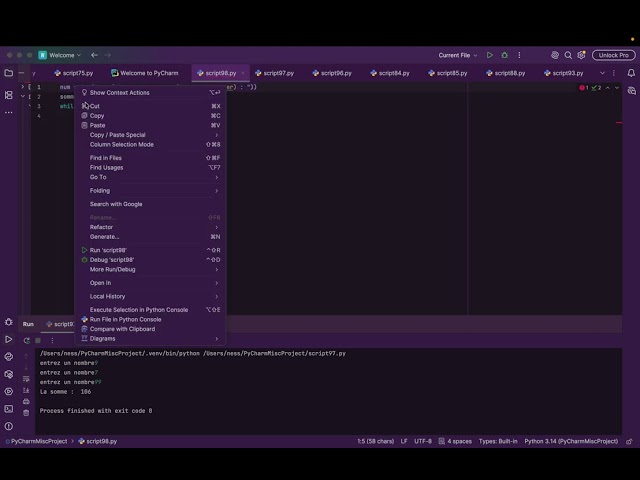Screen dimensions: 640x480
Task: Click red error indicator in editor
Action: (x=584, y=88)
